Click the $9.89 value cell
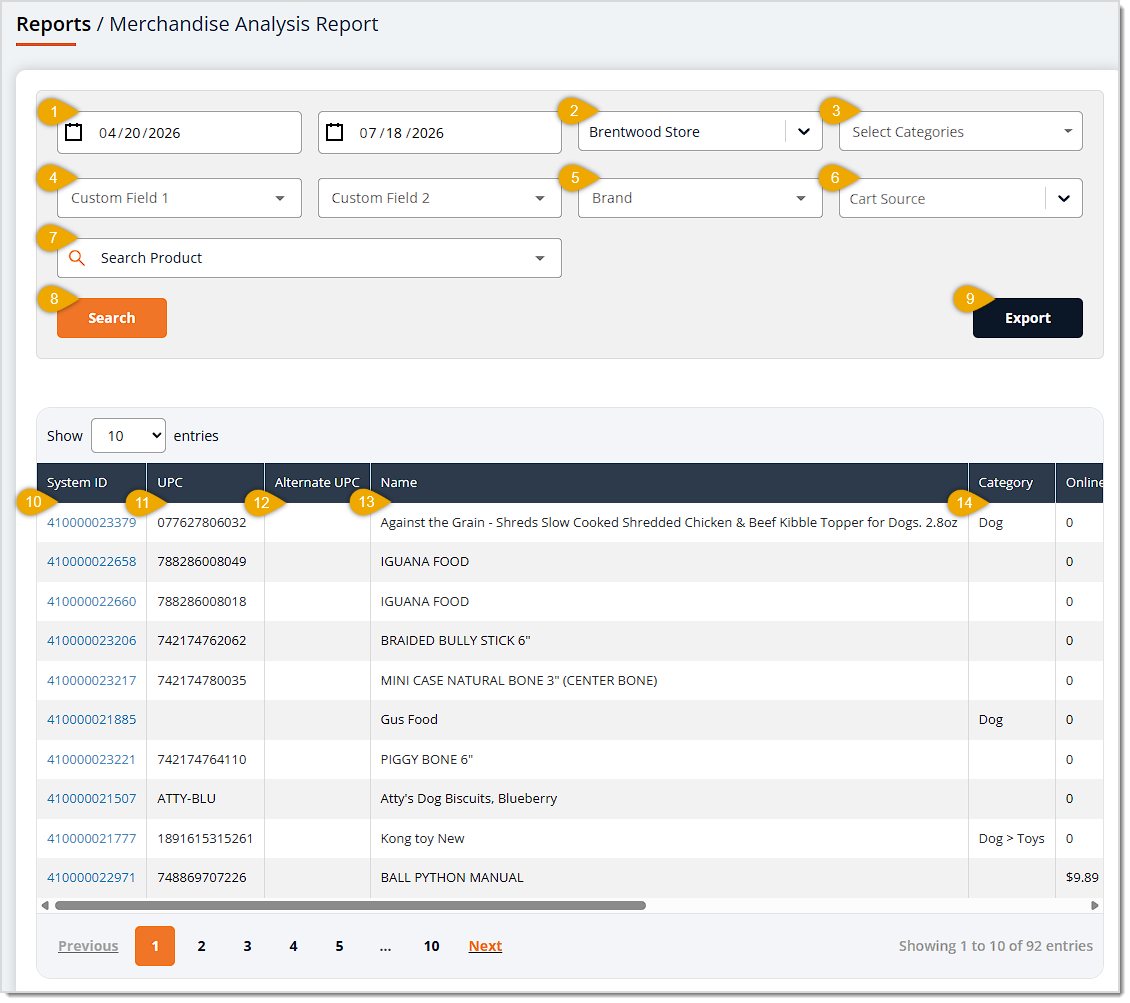 1082,878
